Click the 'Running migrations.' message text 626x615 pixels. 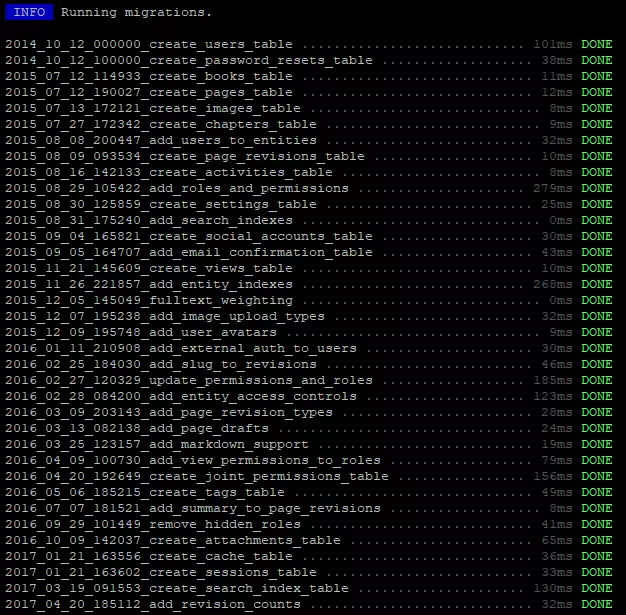pyautogui.click(x=136, y=13)
